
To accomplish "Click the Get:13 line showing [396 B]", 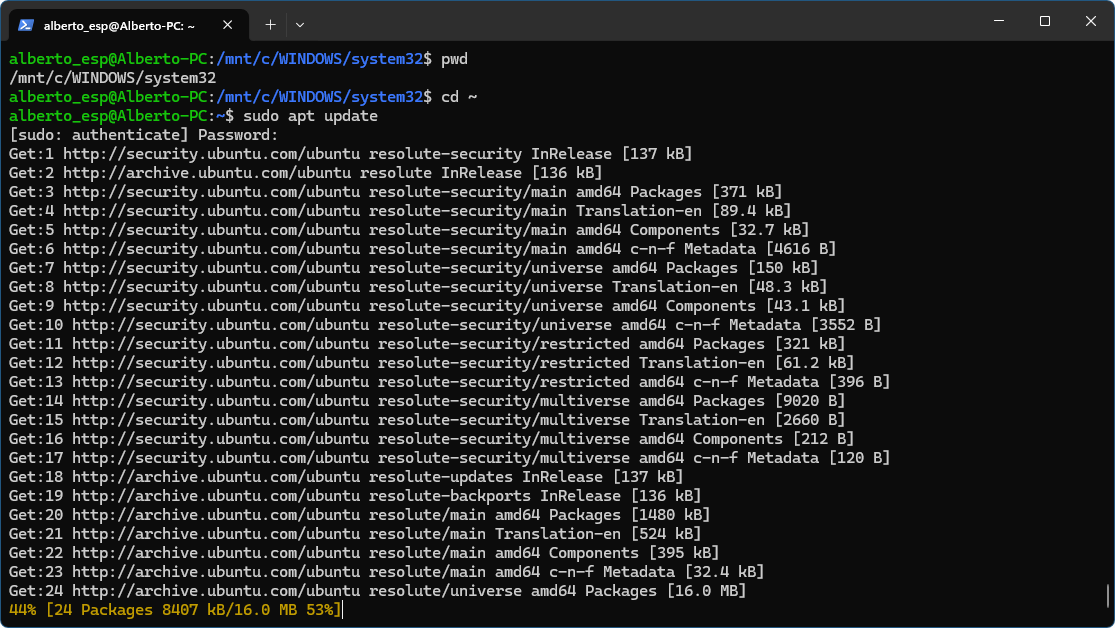I will point(449,382).
